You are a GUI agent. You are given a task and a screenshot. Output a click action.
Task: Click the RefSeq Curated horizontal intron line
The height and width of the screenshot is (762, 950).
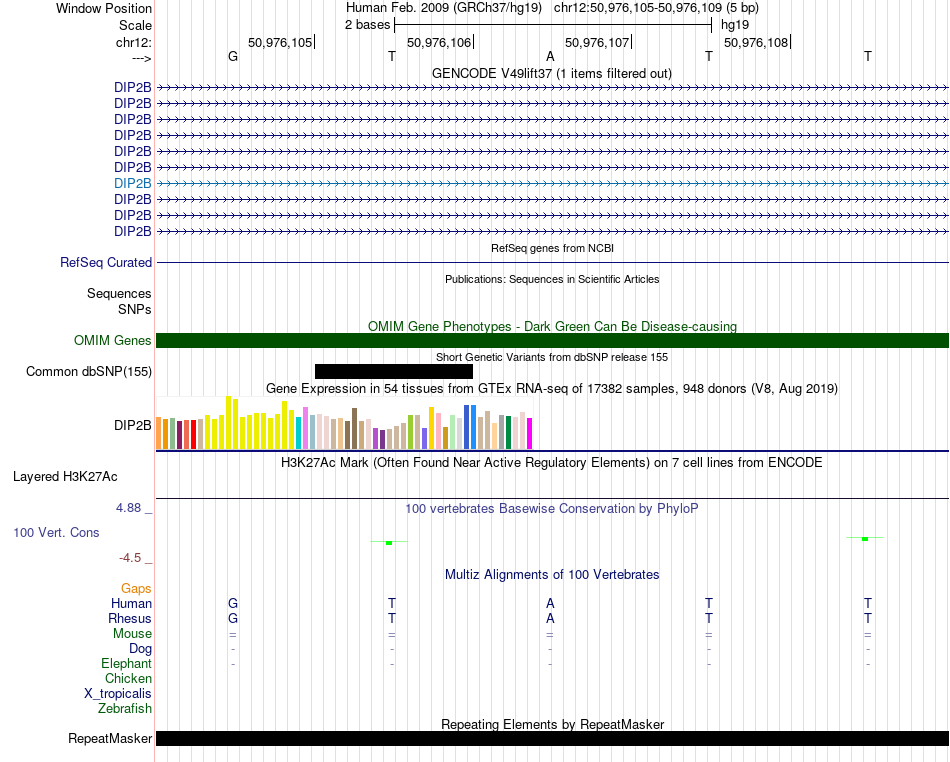tap(553, 263)
